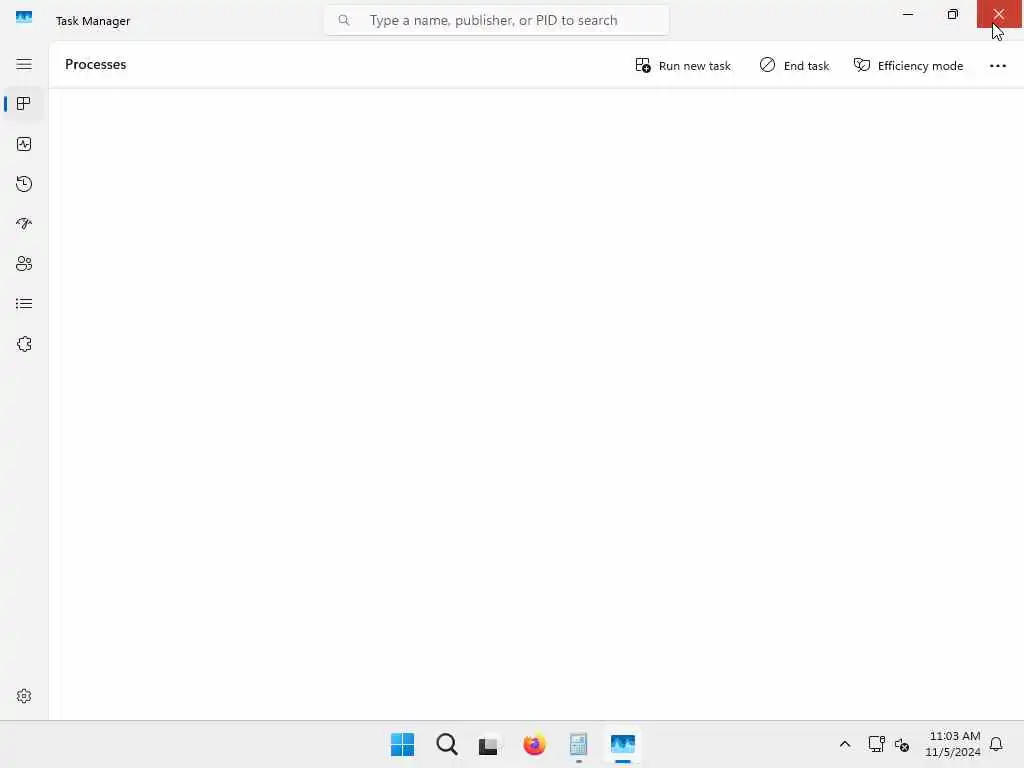Focus the search box for name or PID
Viewport: 1024px width, 768px height.
[496, 20]
